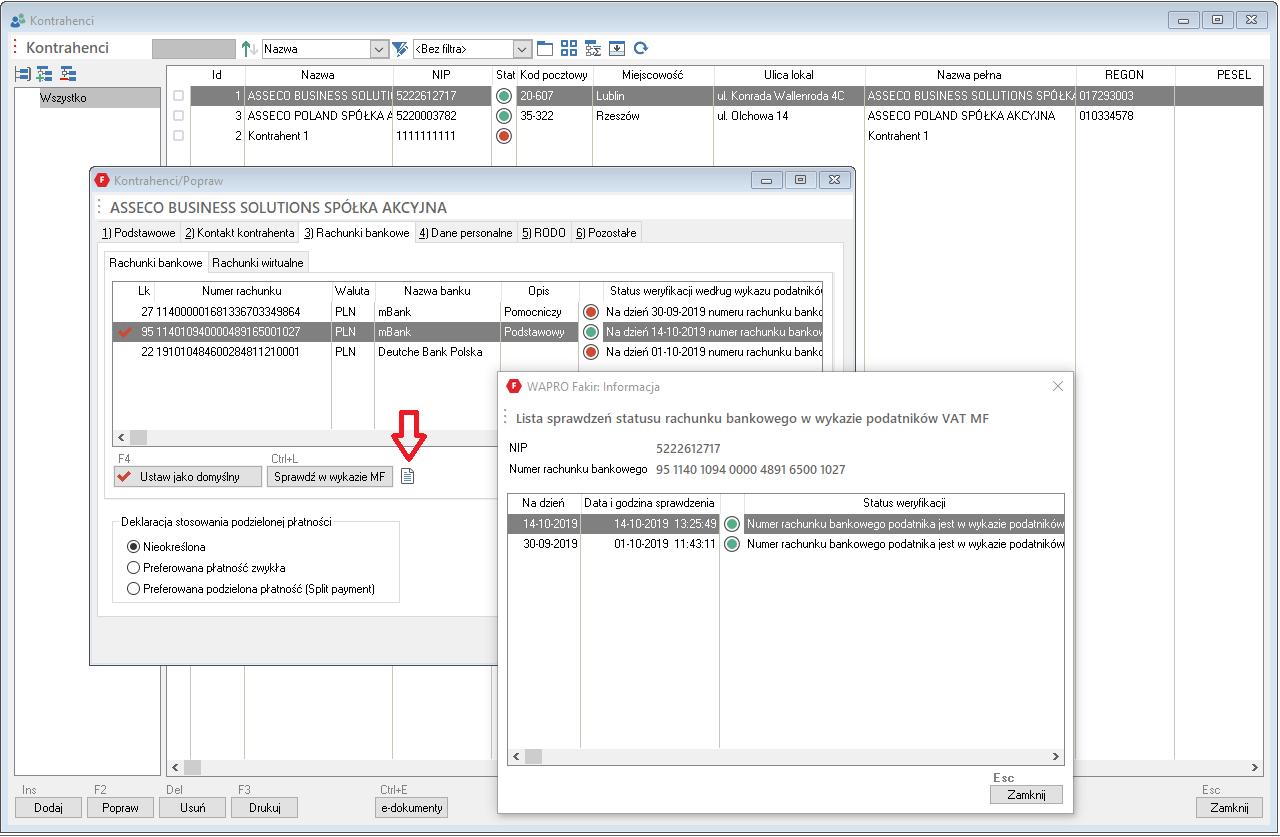Open the <Bez filtra> filter dropdown
Viewport: 1280px width, 837px height.
(x=522, y=48)
